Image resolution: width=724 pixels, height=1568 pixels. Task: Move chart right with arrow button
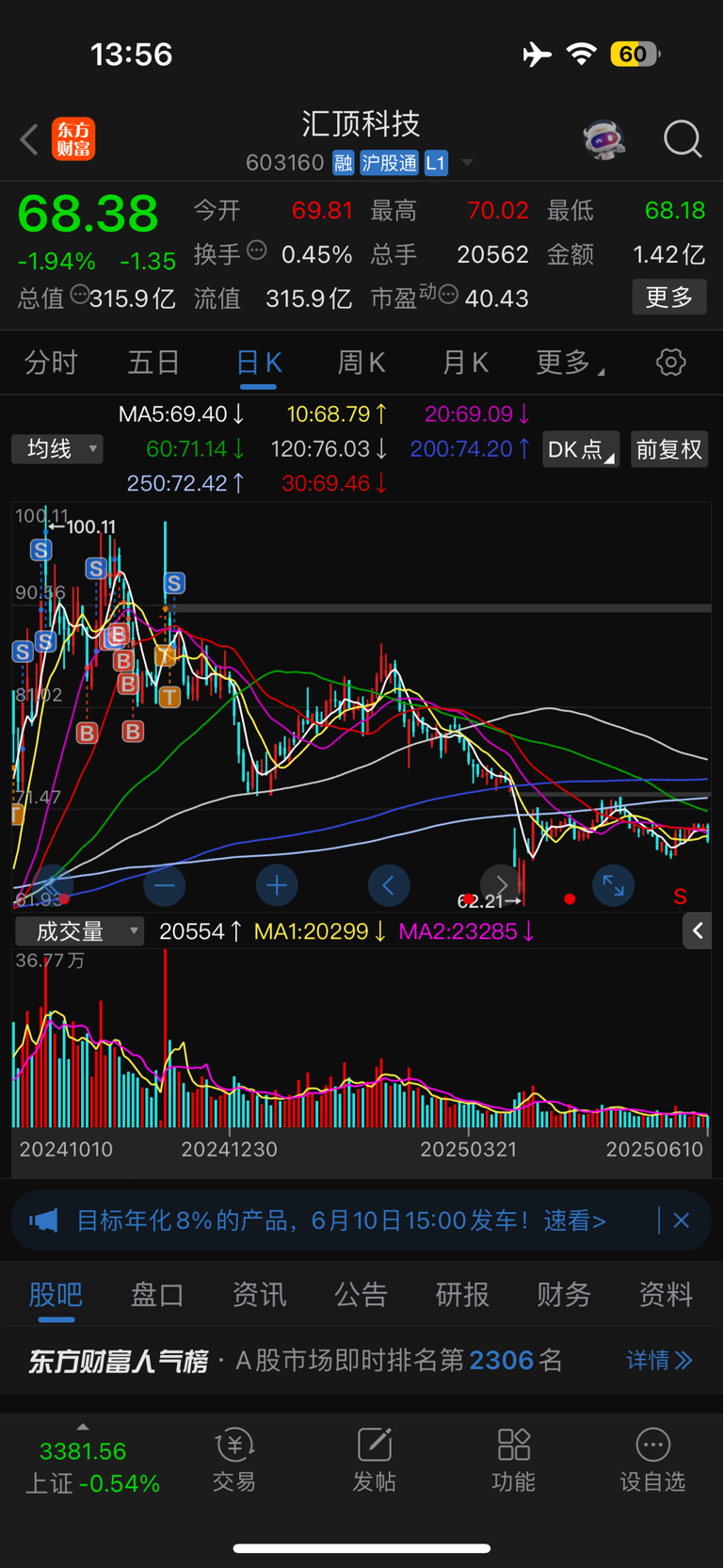[501, 885]
